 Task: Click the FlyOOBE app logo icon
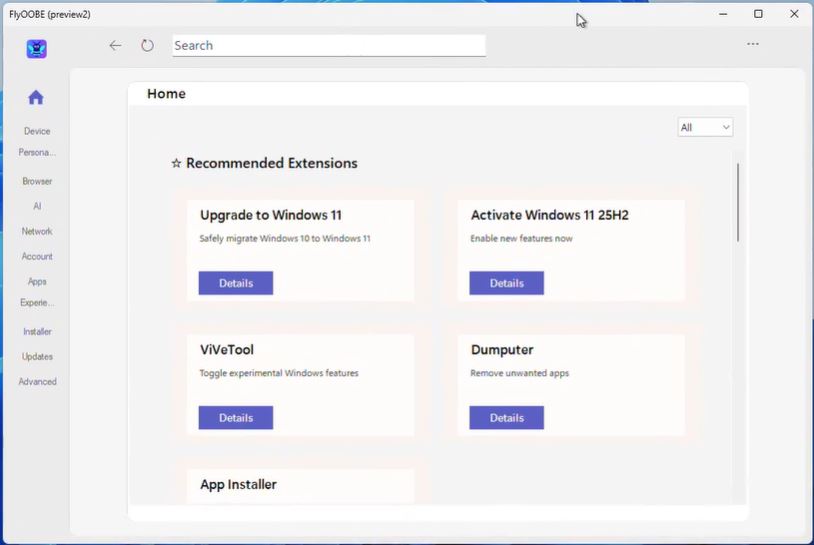pyautogui.click(x=37, y=49)
